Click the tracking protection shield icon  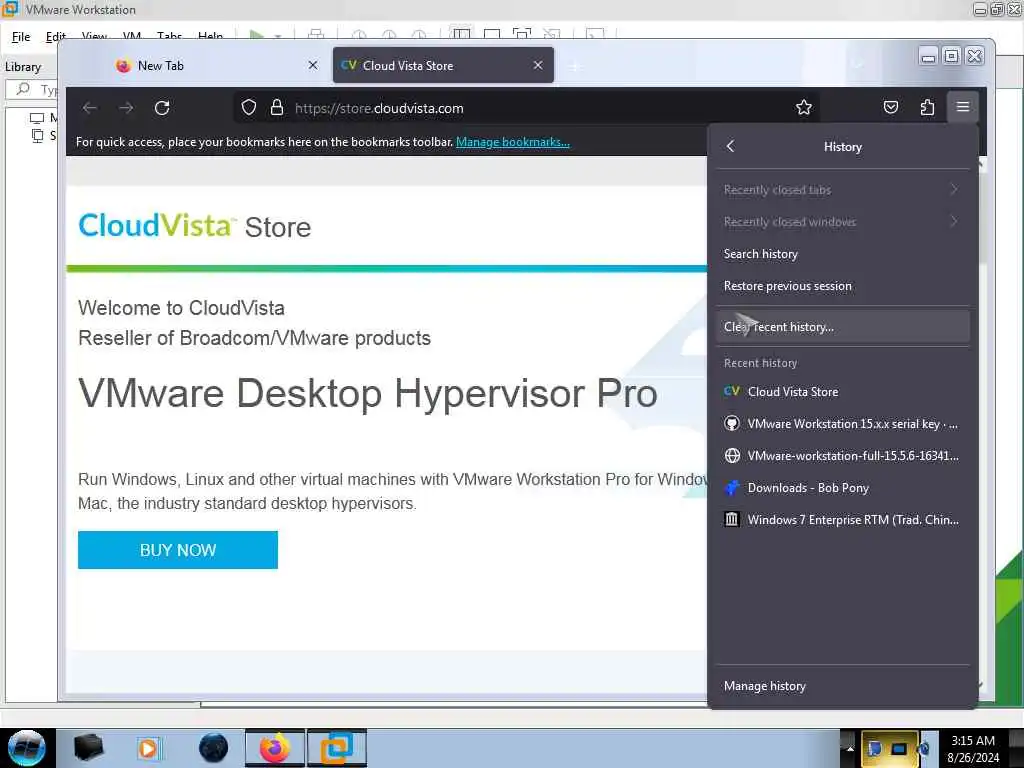click(x=249, y=108)
